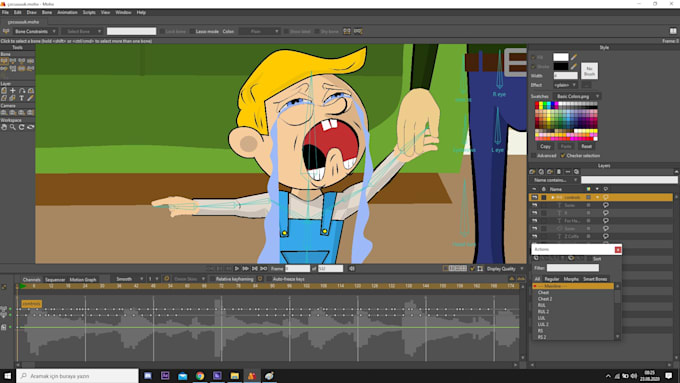Open Chrome from the taskbar
The width and height of the screenshot is (680, 383).
200,376
